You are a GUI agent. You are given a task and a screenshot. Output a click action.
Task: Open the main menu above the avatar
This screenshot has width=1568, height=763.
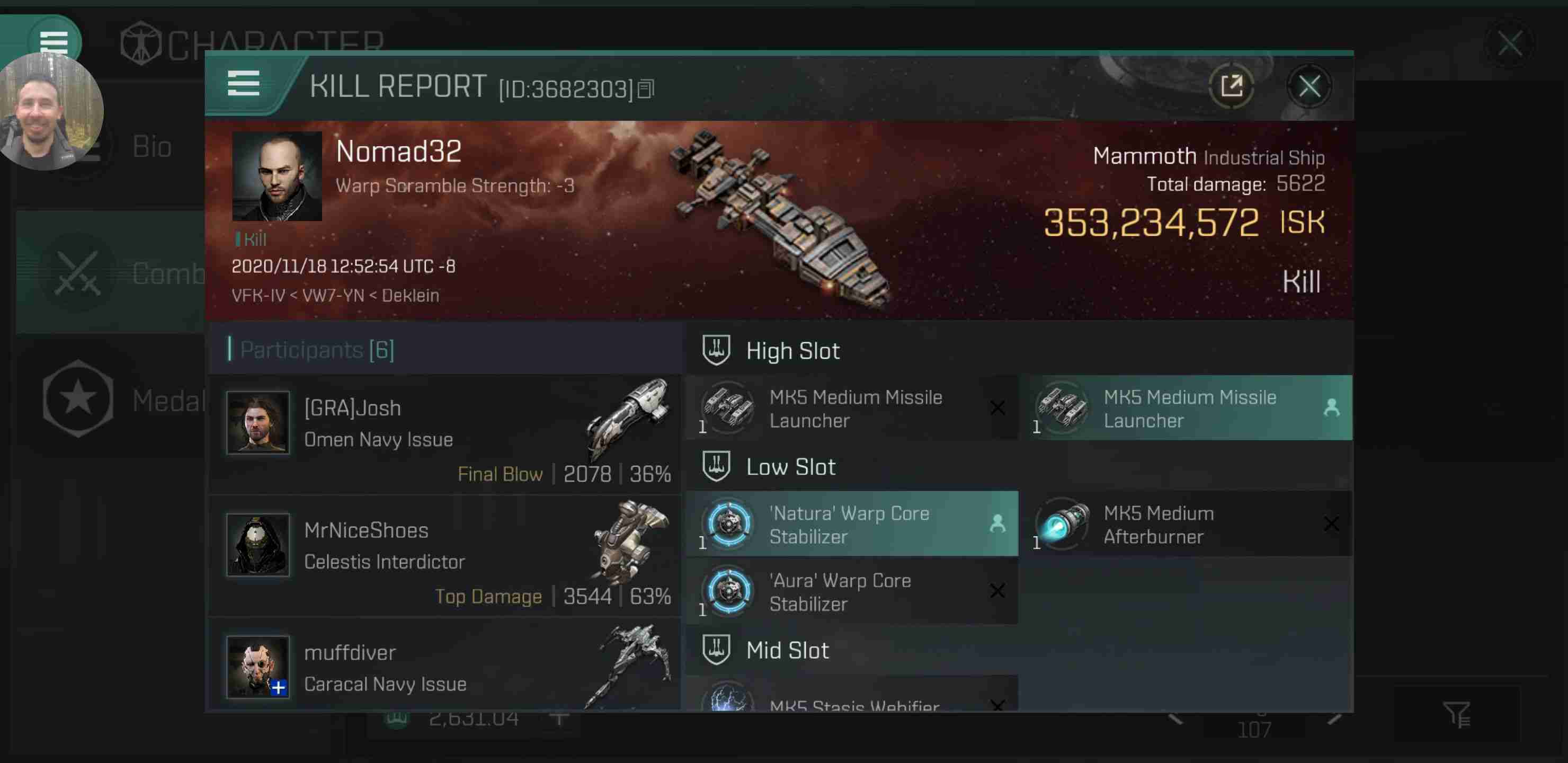click(54, 41)
